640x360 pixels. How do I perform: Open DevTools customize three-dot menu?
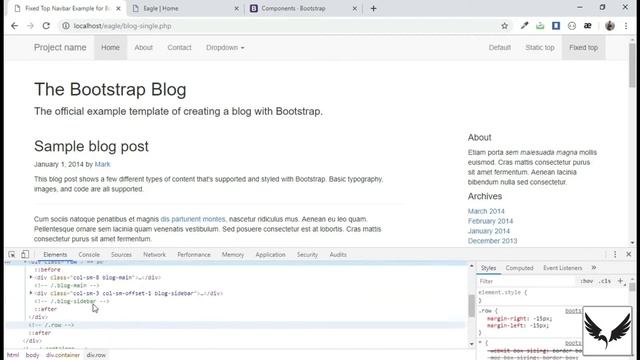tap(615, 254)
